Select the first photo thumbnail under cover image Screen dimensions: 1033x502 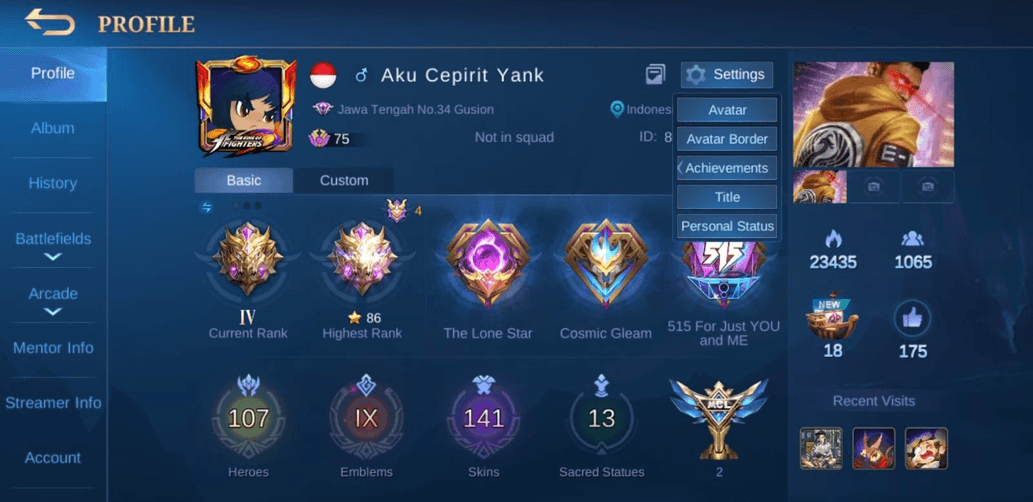click(x=820, y=186)
